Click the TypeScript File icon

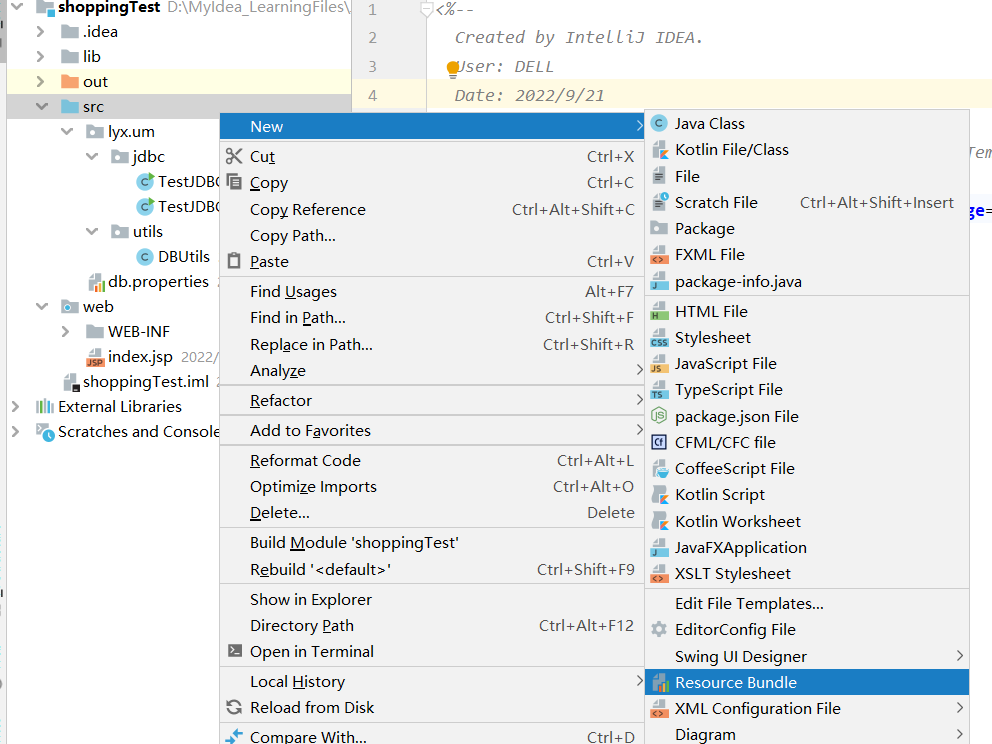point(659,390)
